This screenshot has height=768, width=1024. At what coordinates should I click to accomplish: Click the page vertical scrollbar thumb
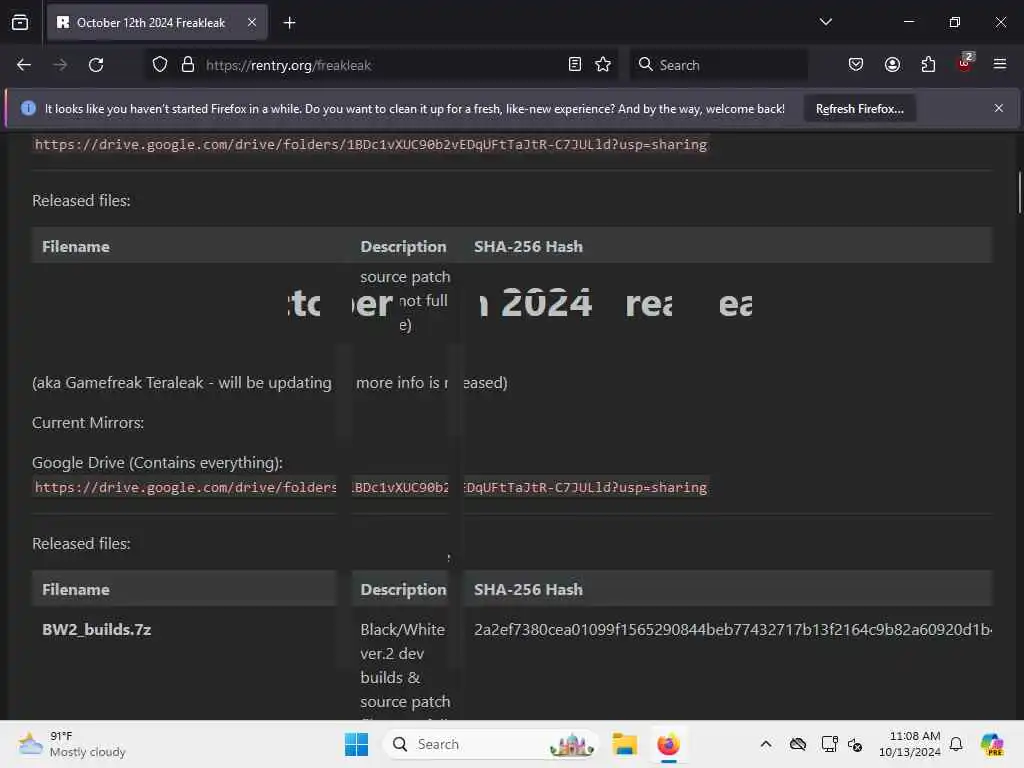pyautogui.click(x=1019, y=192)
